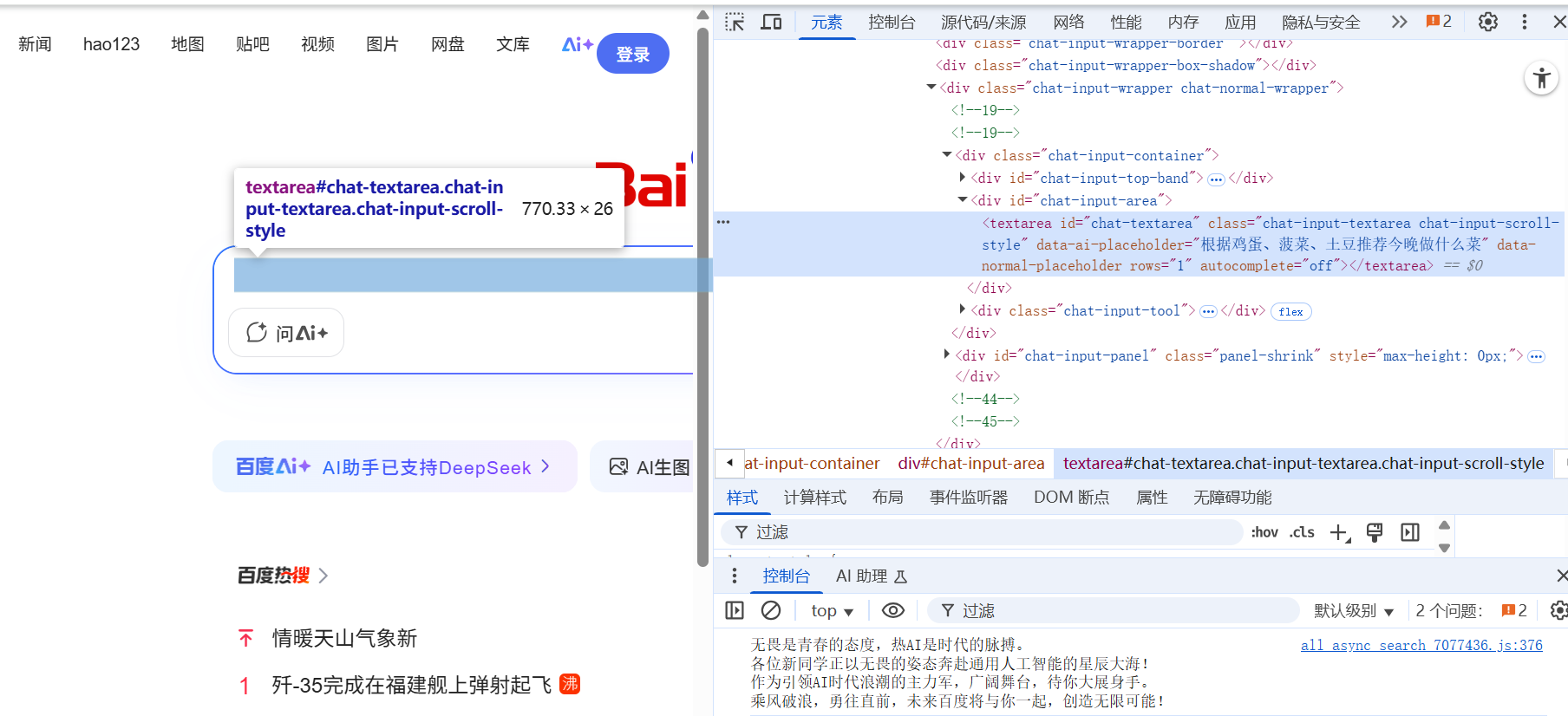Screen dimensions: 1568x716
Task: Open the default log levels dropdown
Action: [x=1353, y=610]
